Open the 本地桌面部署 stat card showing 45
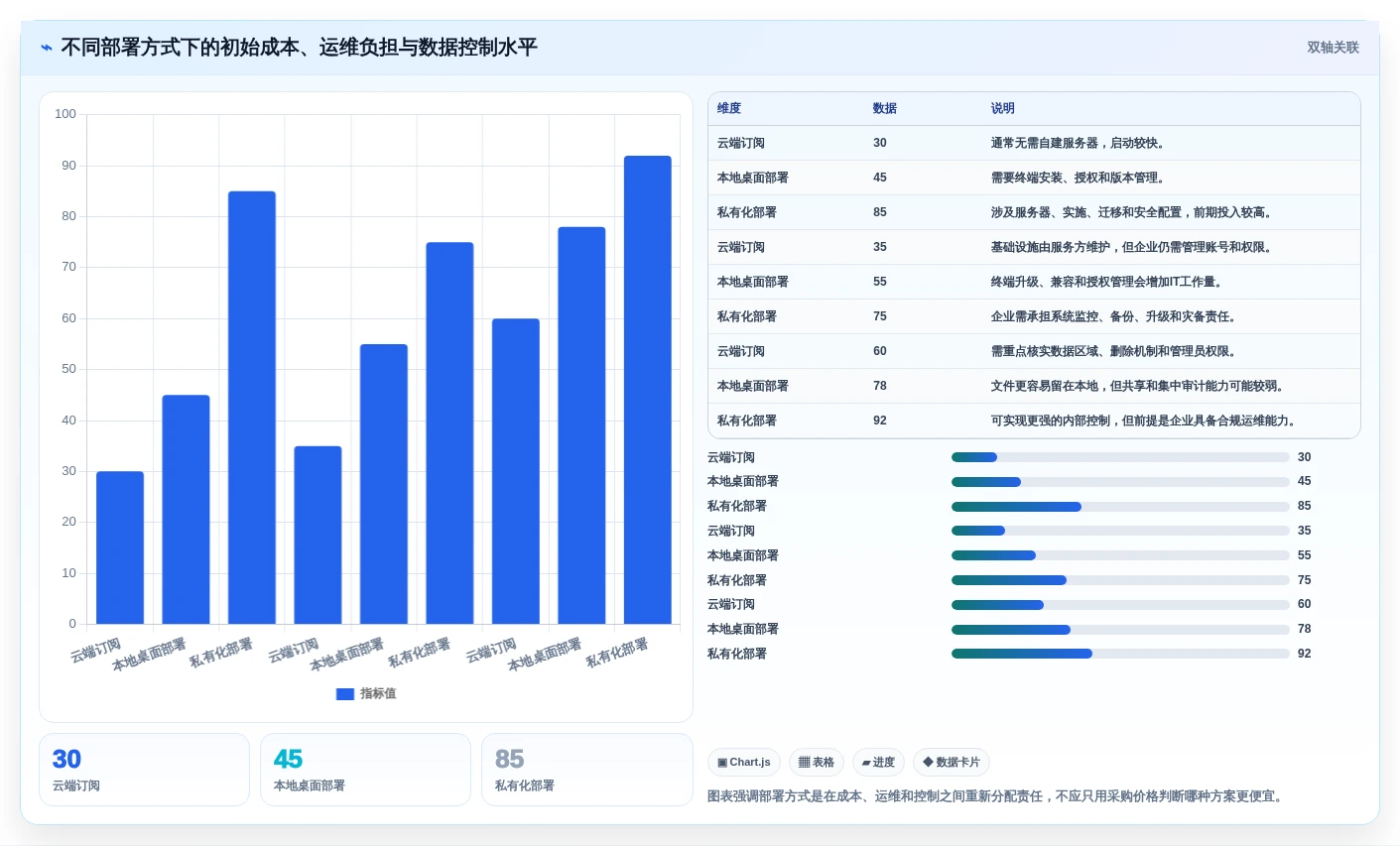1400x846 pixels. point(365,770)
